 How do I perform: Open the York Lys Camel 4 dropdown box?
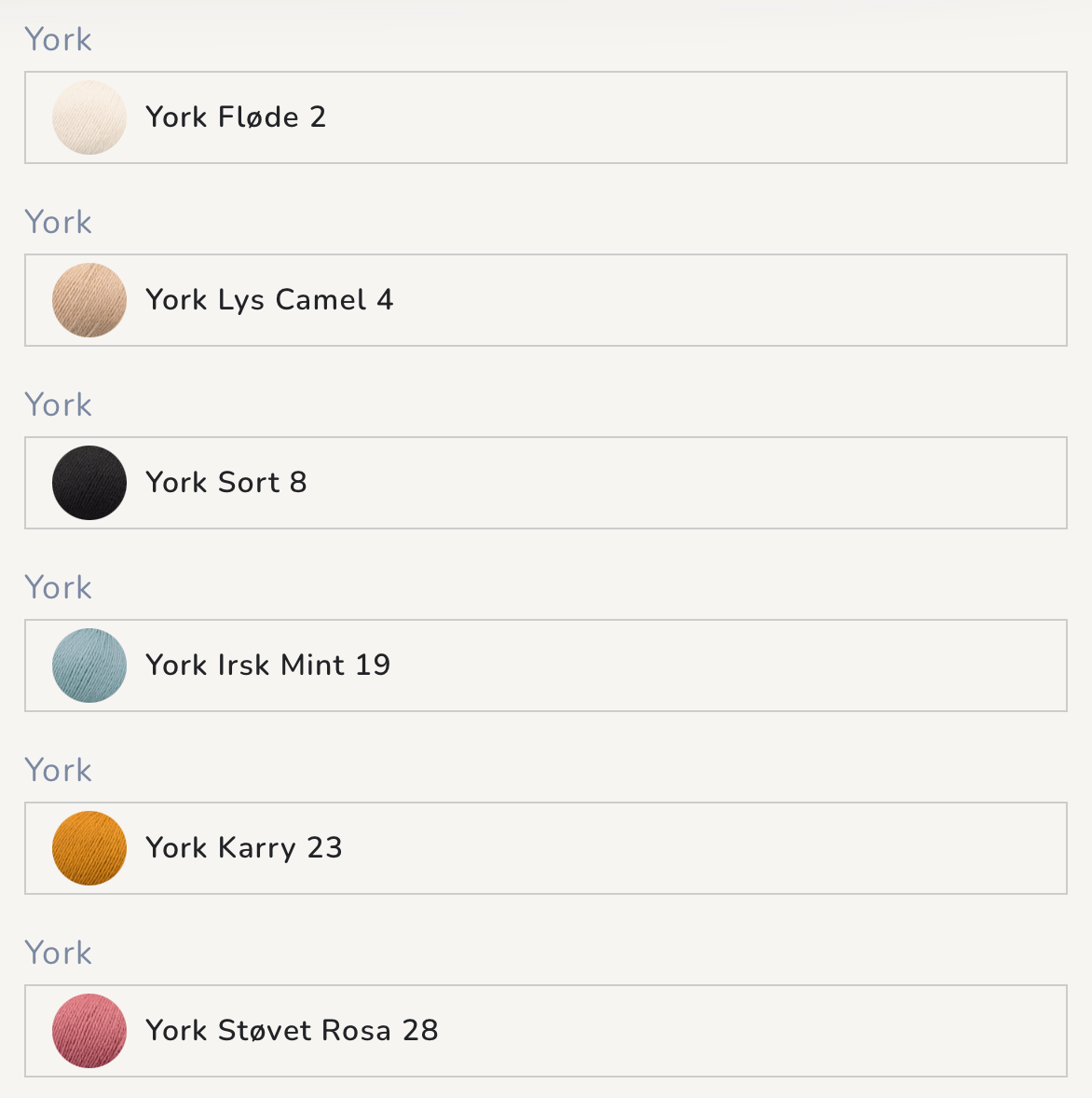[546, 300]
